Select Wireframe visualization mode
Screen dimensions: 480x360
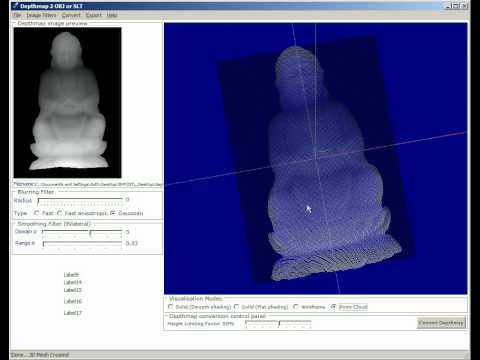point(296,307)
